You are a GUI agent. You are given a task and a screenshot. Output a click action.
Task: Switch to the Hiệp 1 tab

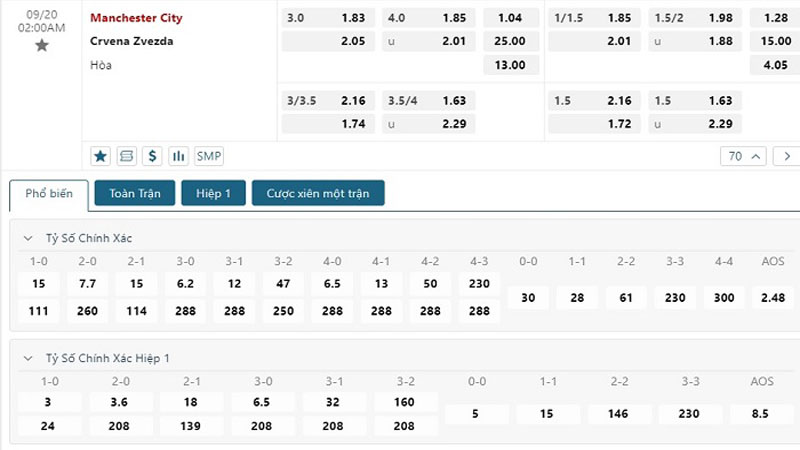pos(213,193)
